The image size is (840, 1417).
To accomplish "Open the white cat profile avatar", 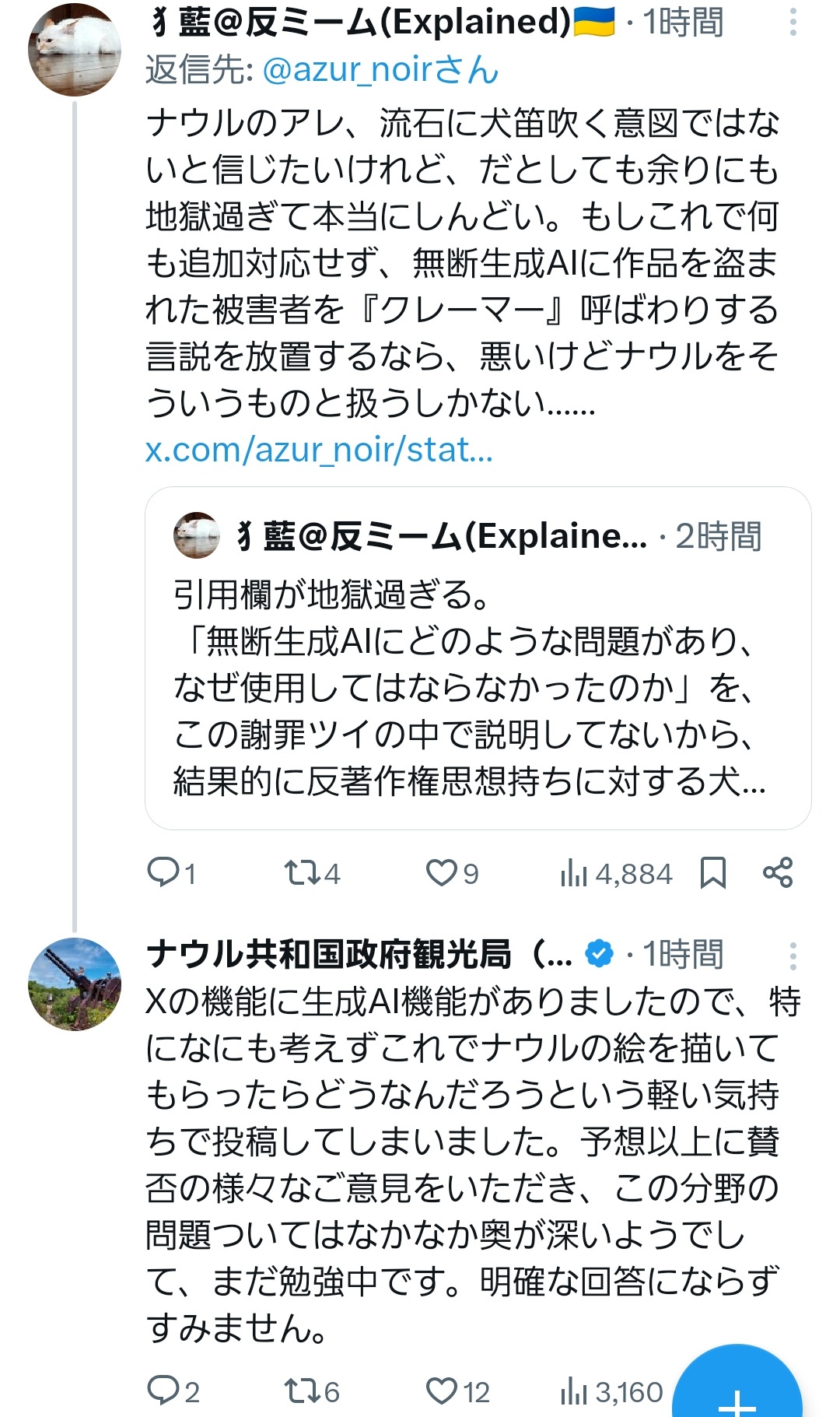I will tap(75, 49).
